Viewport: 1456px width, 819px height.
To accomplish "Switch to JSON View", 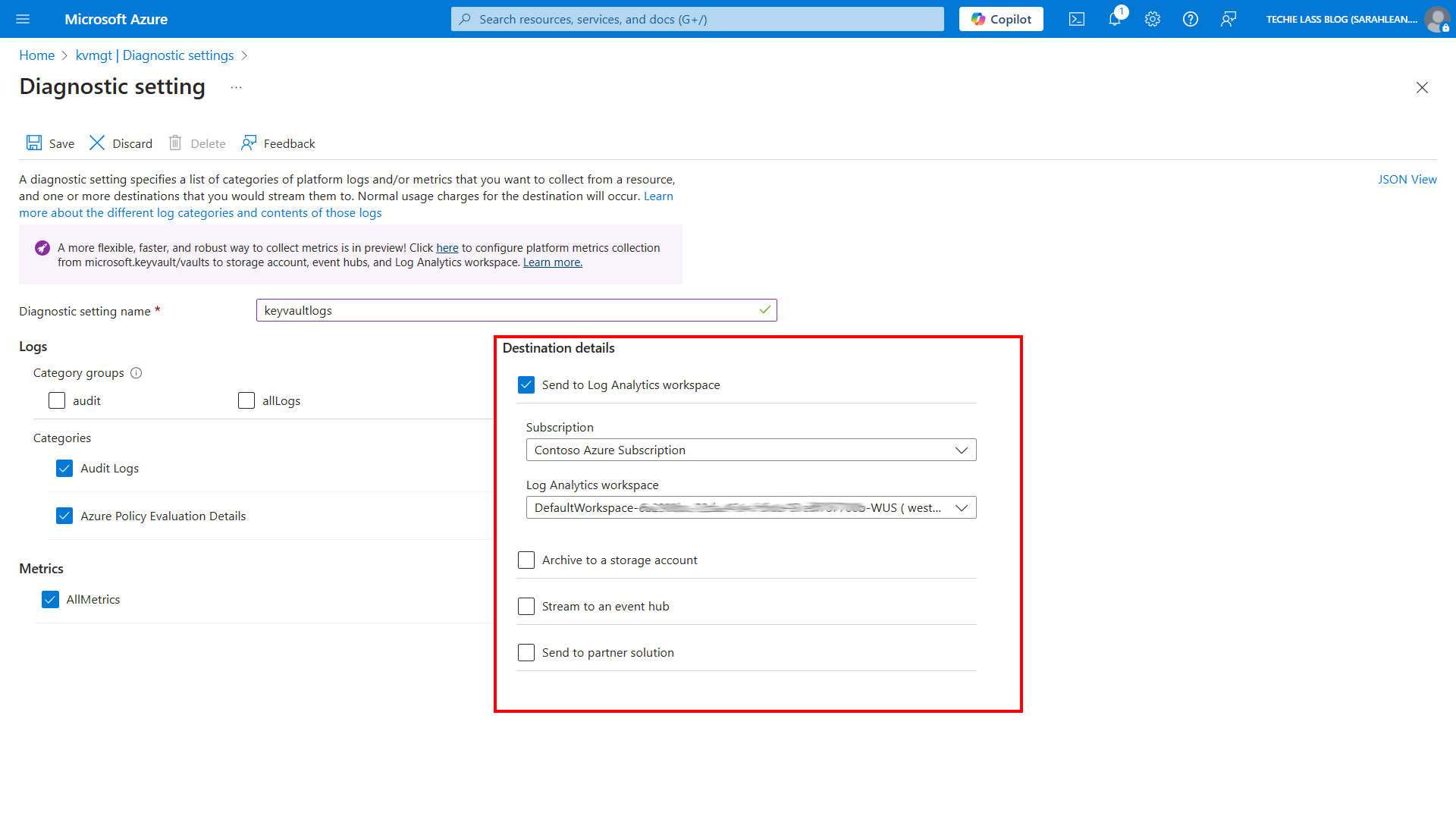I will coord(1407,179).
